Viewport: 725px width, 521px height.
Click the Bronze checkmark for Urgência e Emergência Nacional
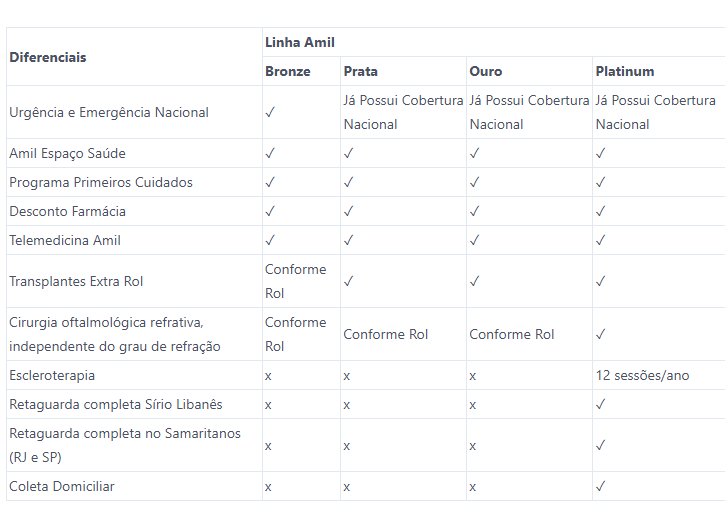(x=270, y=112)
